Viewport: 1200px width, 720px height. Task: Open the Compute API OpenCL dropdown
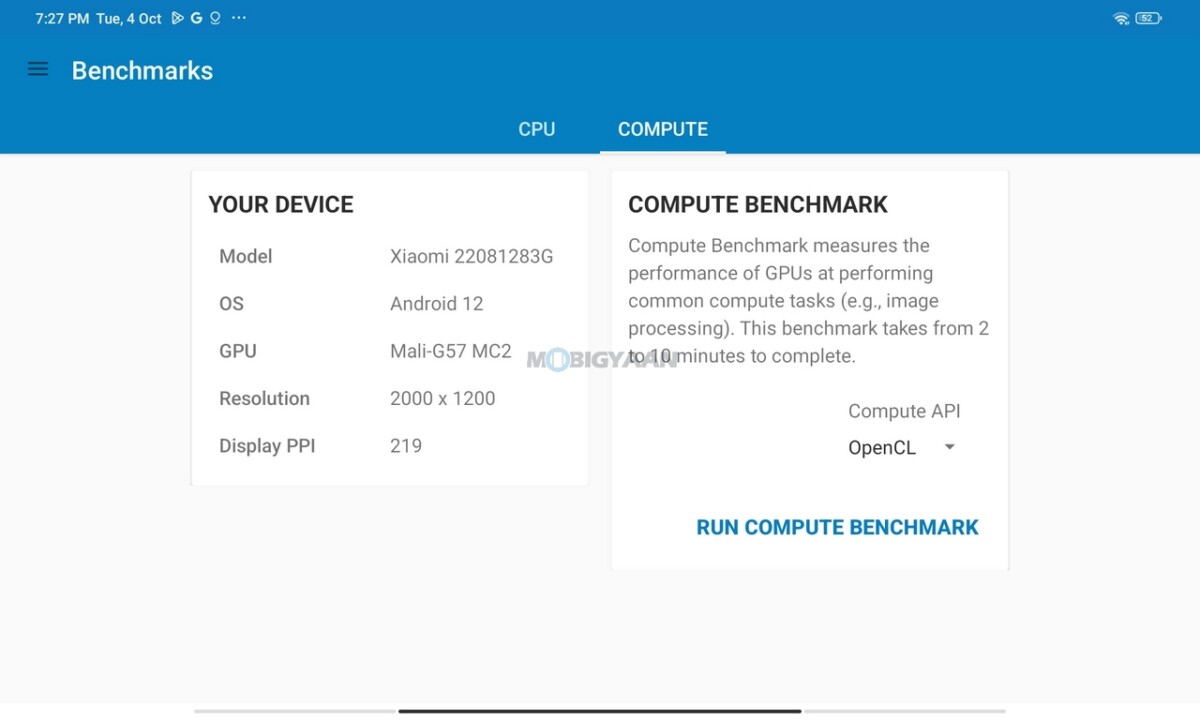(903, 447)
